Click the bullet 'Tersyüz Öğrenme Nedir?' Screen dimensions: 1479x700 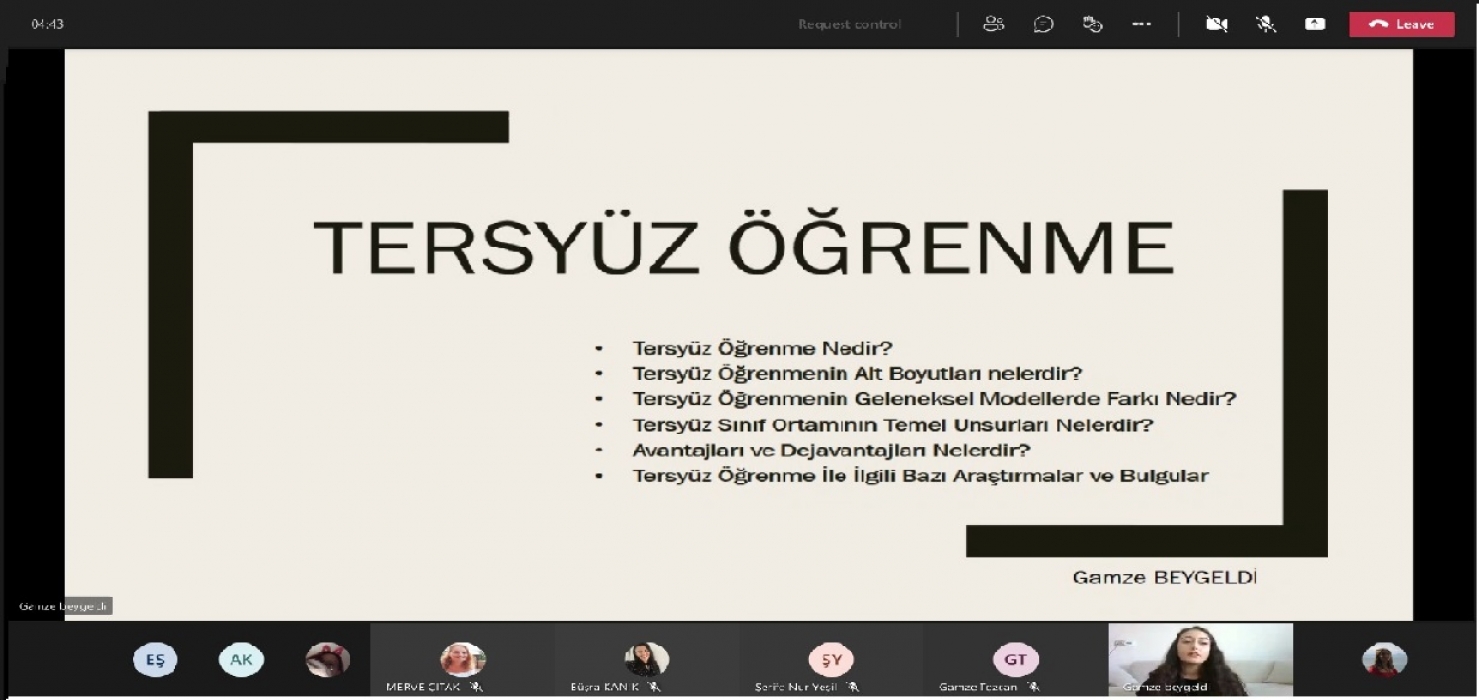762,348
